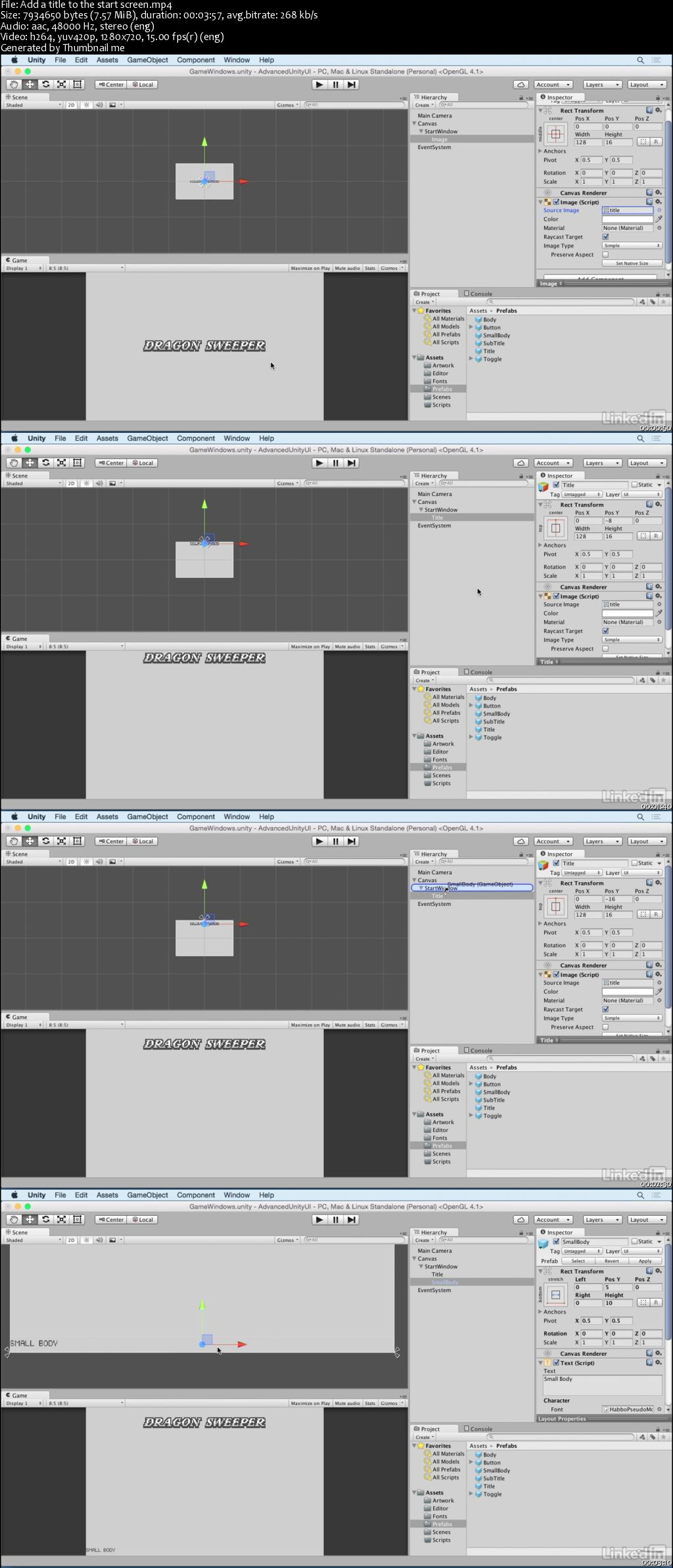Open Image (Script) help book icon in first frame
Image resolution: width=673 pixels, height=1568 pixels.
(649, 202)
